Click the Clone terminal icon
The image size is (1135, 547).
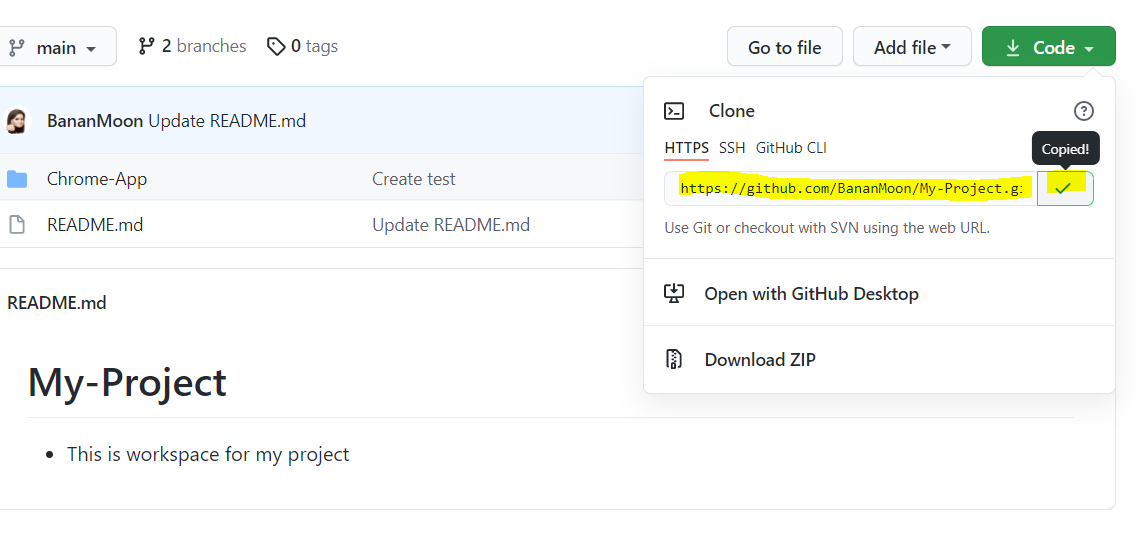point(674,111)
